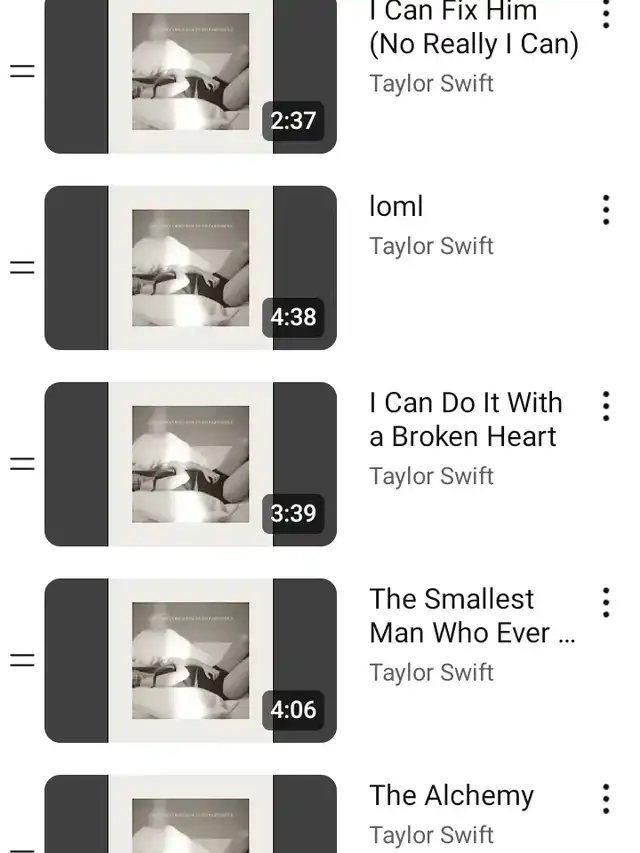The height and width of the screenshot is (853, 640).
Task: Open options for I Can Fix Him
Action: (x=606, y=15)
